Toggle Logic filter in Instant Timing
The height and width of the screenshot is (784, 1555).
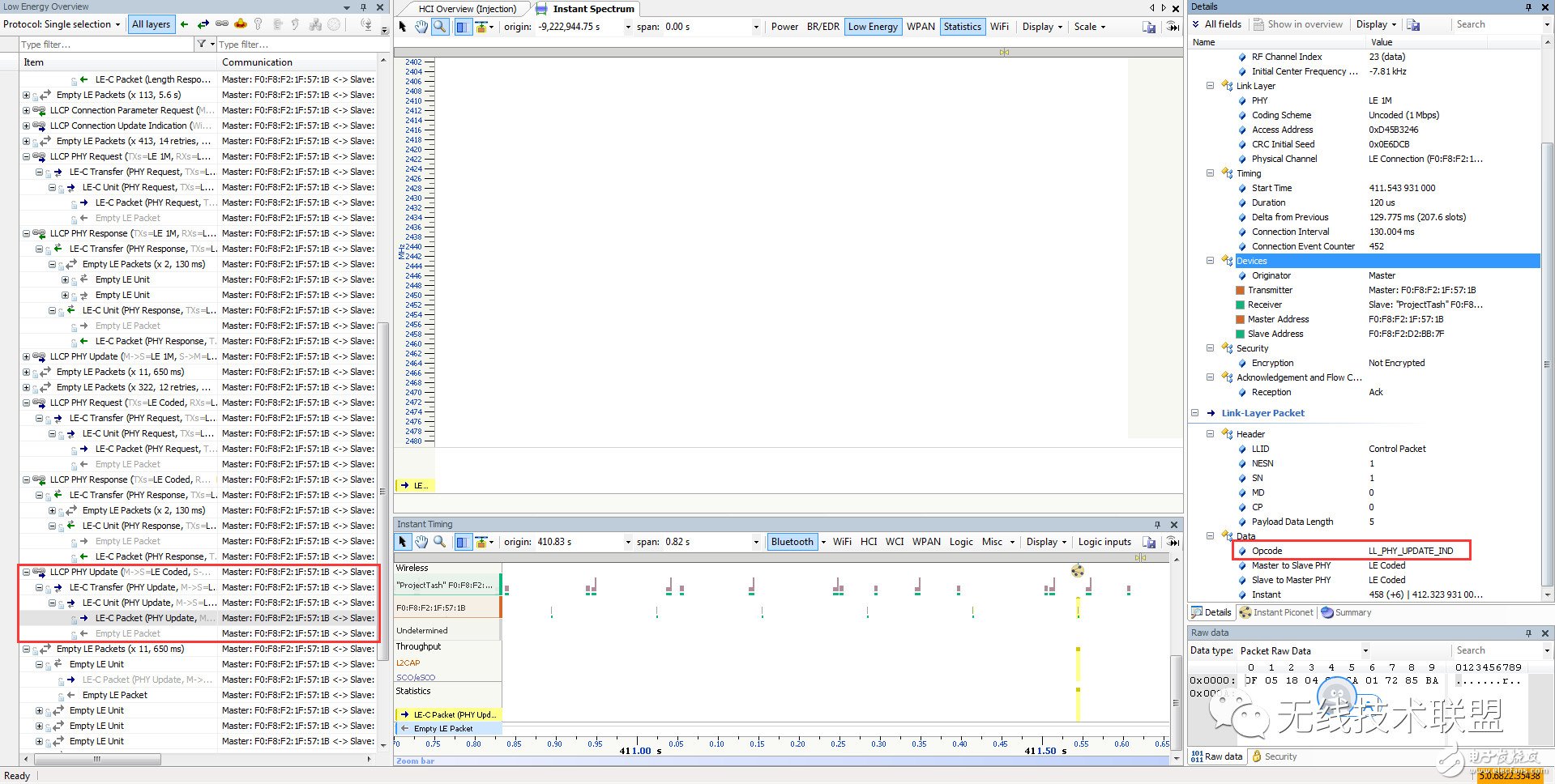click(x=961, y=542)
